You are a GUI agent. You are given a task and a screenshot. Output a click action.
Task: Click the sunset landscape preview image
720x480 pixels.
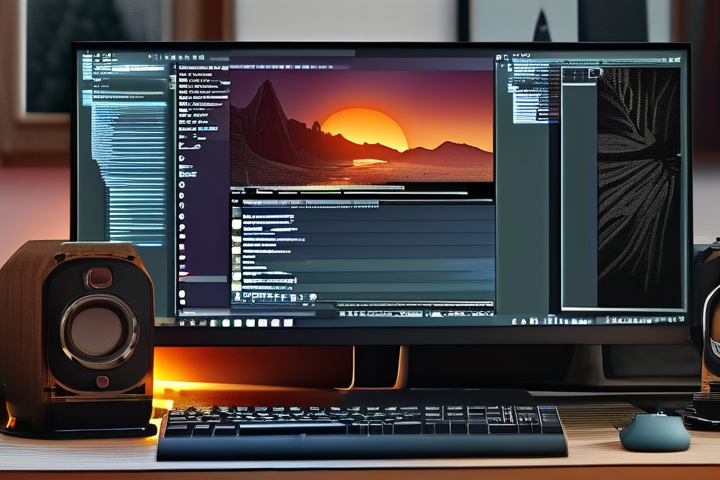[361, 125]
